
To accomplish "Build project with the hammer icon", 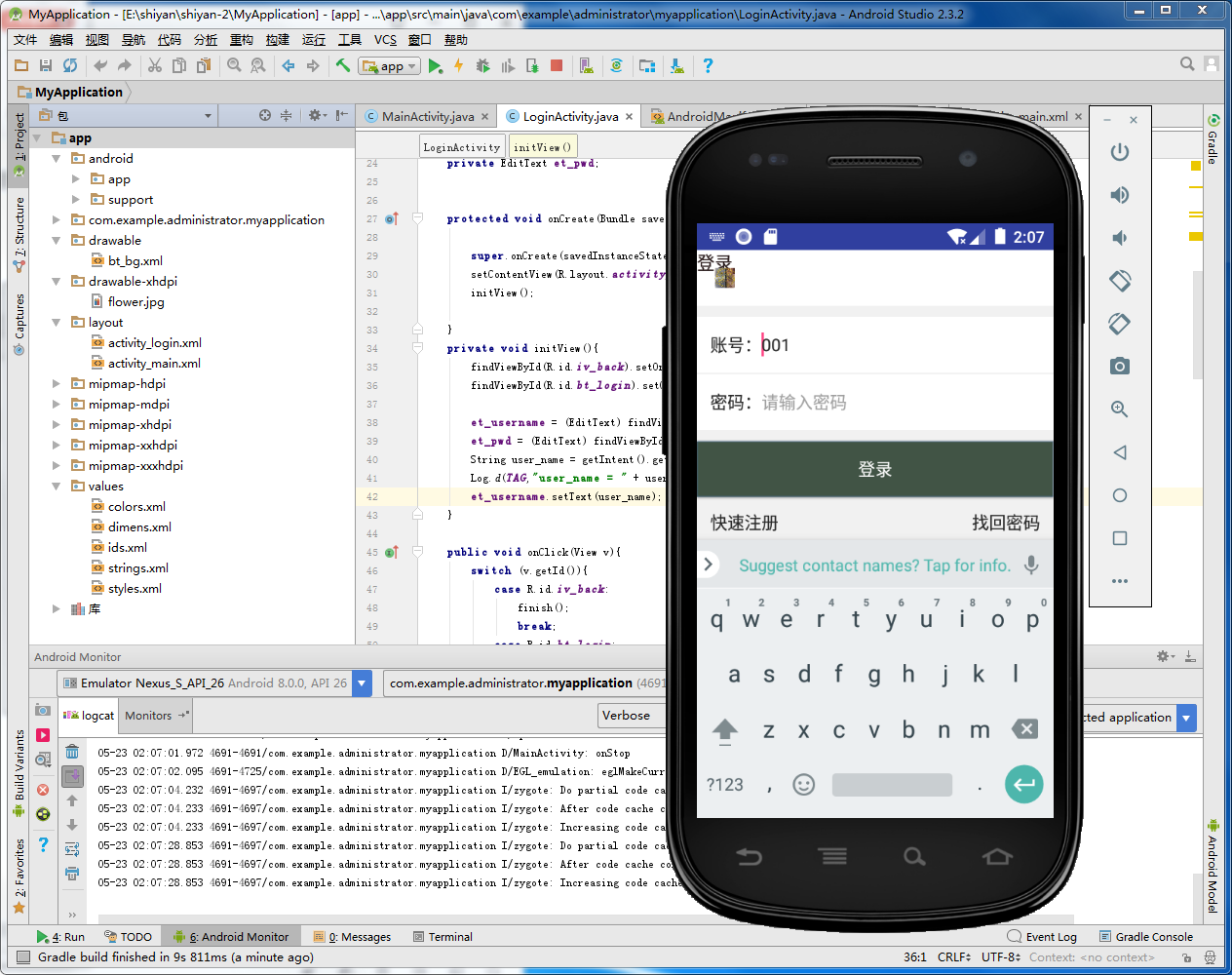I will [x=343, y=65].
